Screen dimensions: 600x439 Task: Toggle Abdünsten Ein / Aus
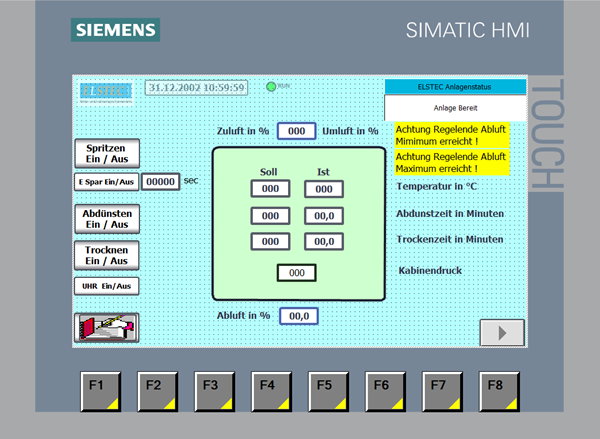pyautogui.click(x=107, y=219)
